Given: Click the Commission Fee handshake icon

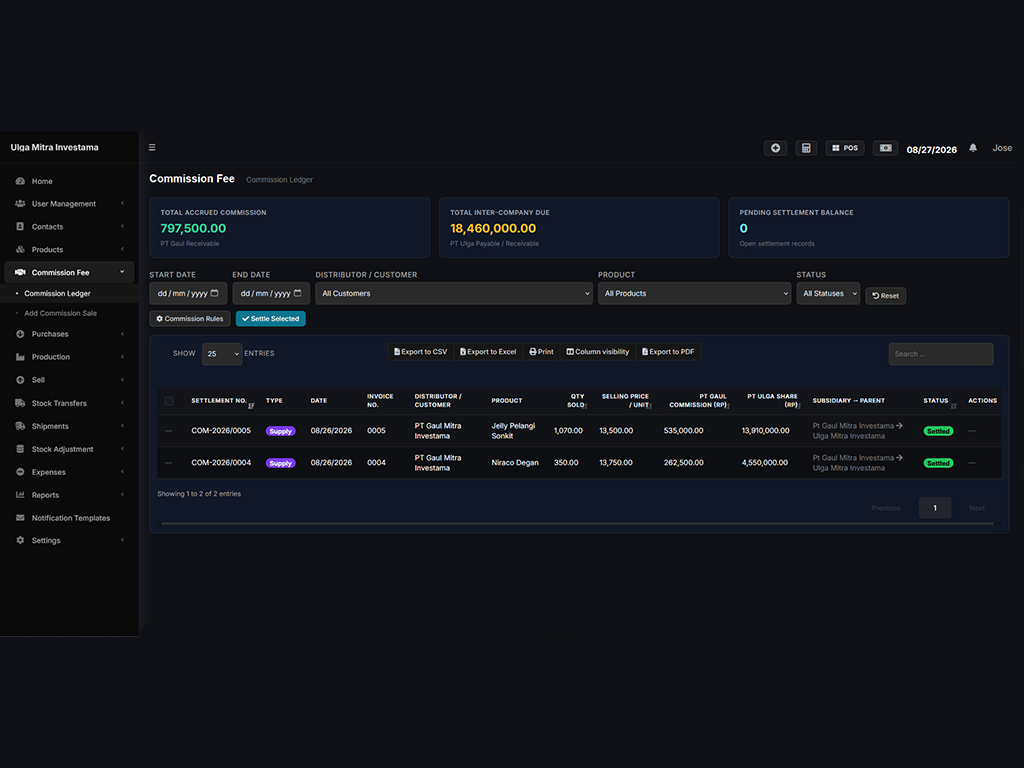Looking at the screenshot, I should pos(20,272).
